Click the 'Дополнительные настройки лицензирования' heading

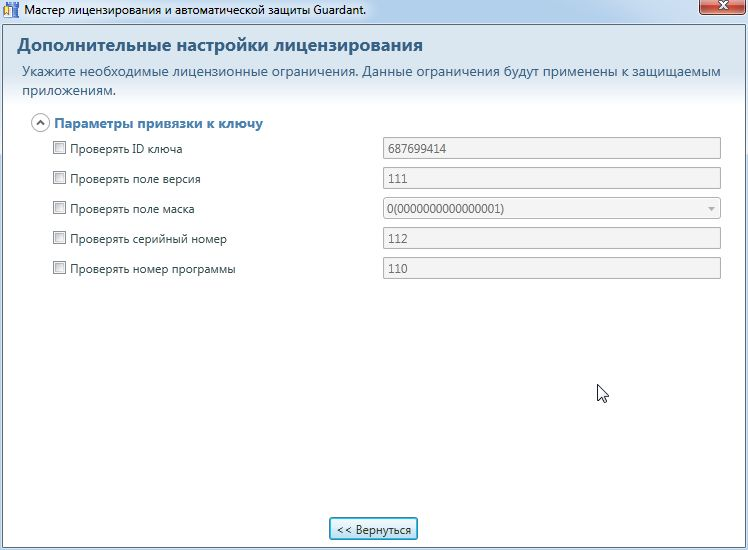(x=220, y=46)
